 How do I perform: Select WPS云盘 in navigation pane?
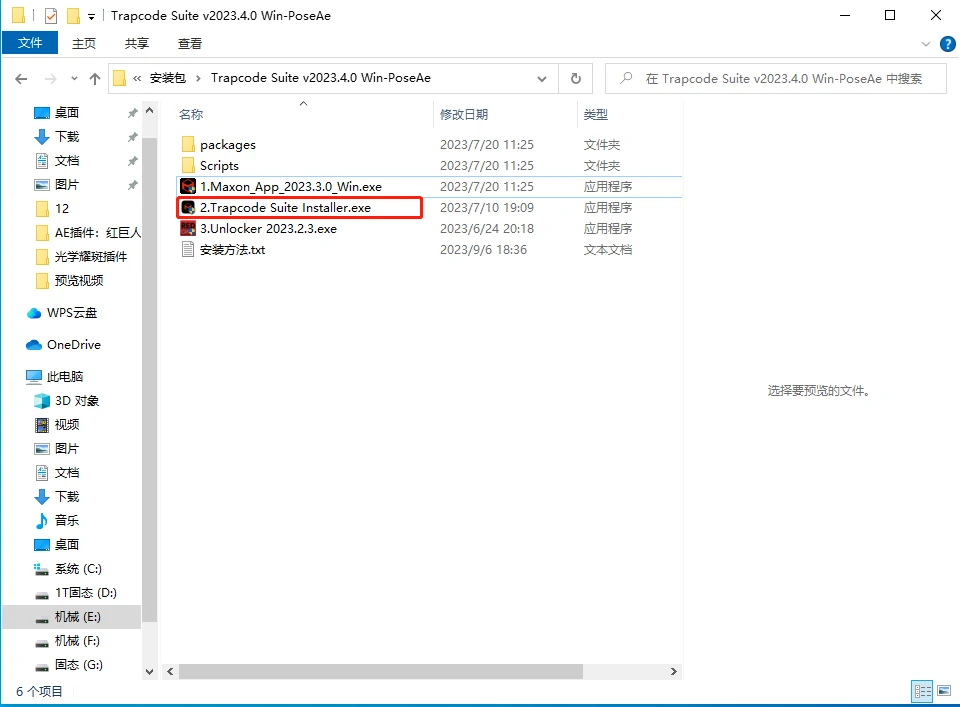pyautogui.click(x=72, y=313)
